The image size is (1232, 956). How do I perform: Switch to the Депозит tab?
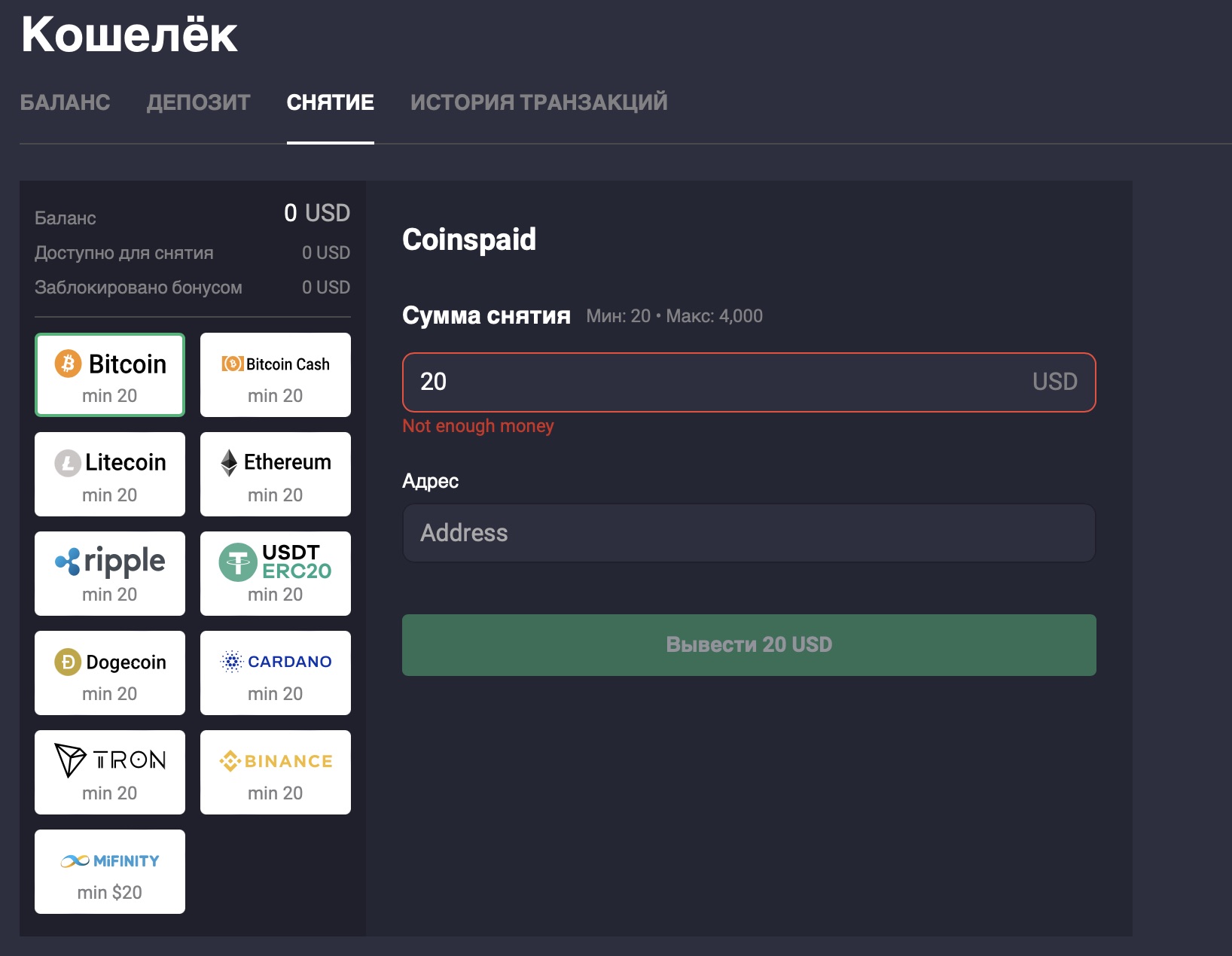tap(199, 102)
